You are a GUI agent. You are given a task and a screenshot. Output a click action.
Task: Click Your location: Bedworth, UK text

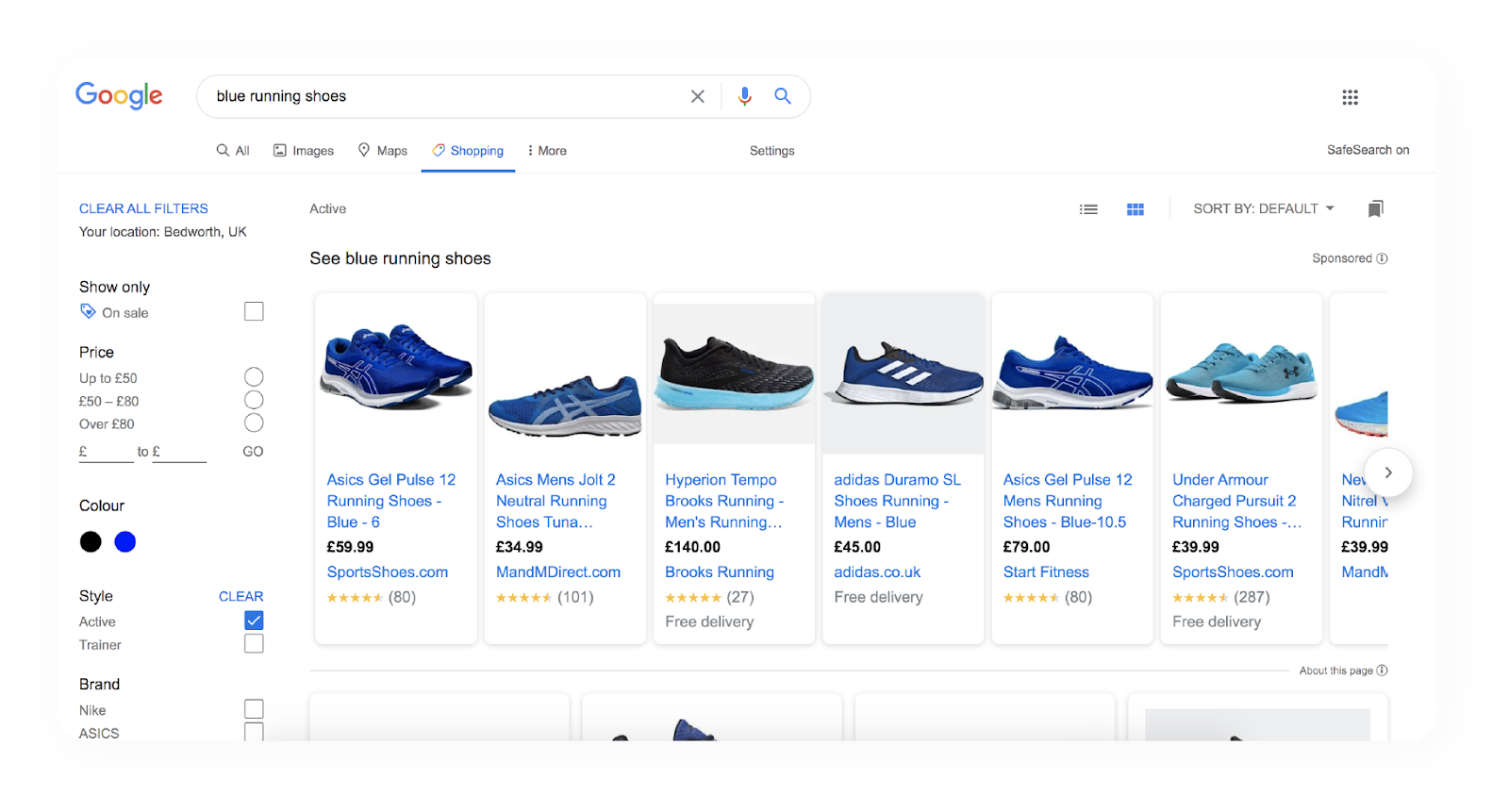[163, 232]
